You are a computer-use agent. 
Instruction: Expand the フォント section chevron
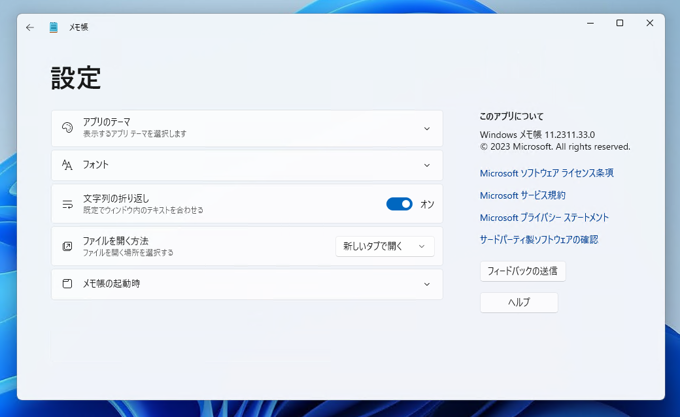coord(427,166)
